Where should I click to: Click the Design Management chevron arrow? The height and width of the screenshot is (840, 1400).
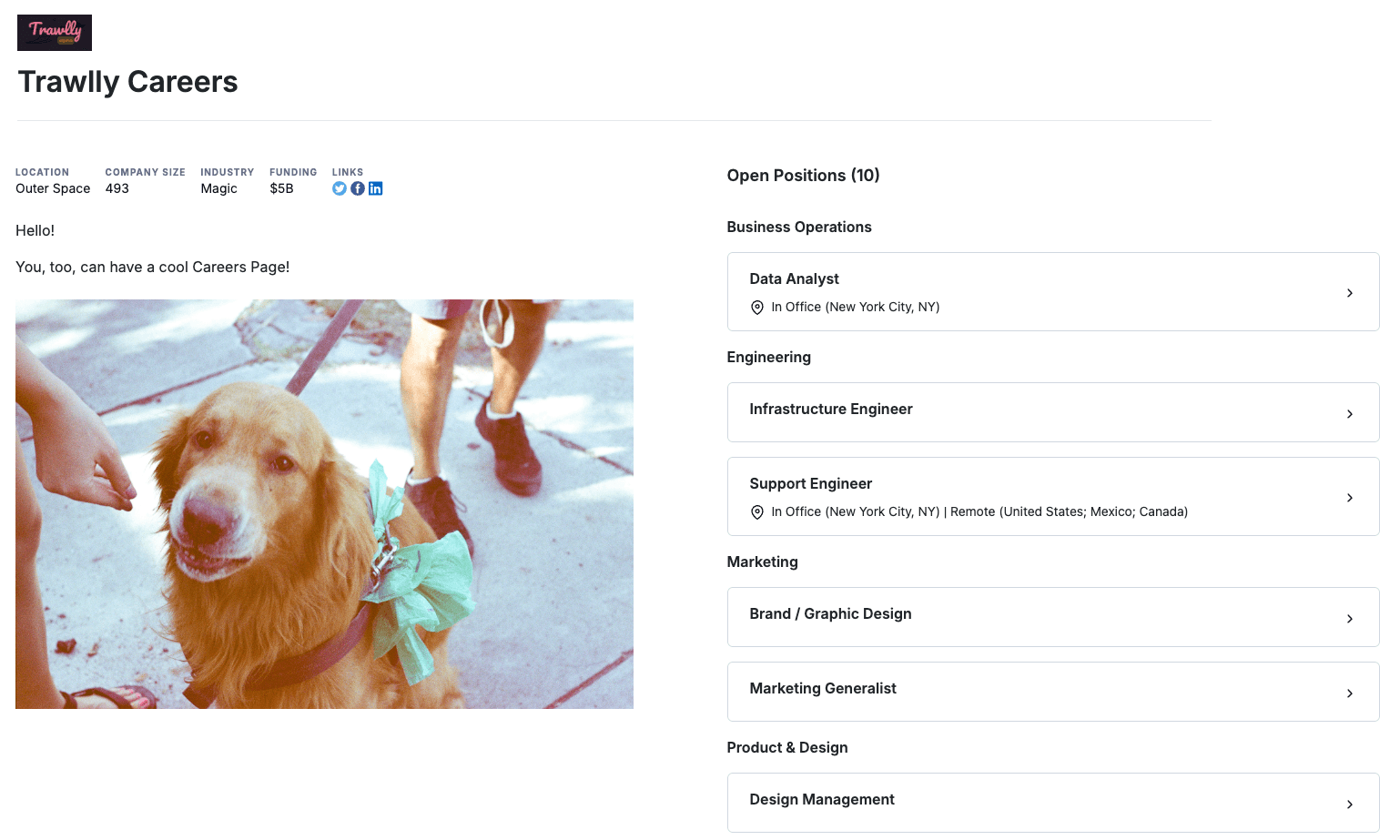pyautogui.click(x=1349, y=805)
